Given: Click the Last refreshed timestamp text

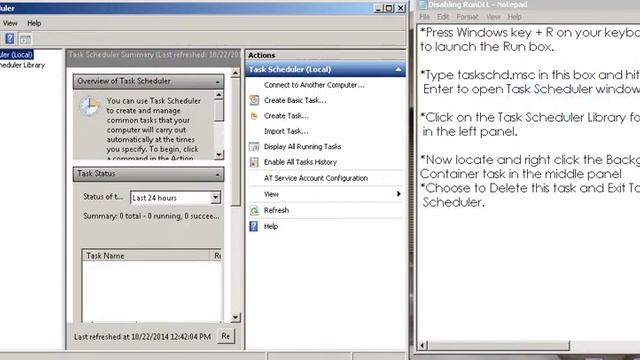Looking at the screenshot, I should [x=142, y=337].
